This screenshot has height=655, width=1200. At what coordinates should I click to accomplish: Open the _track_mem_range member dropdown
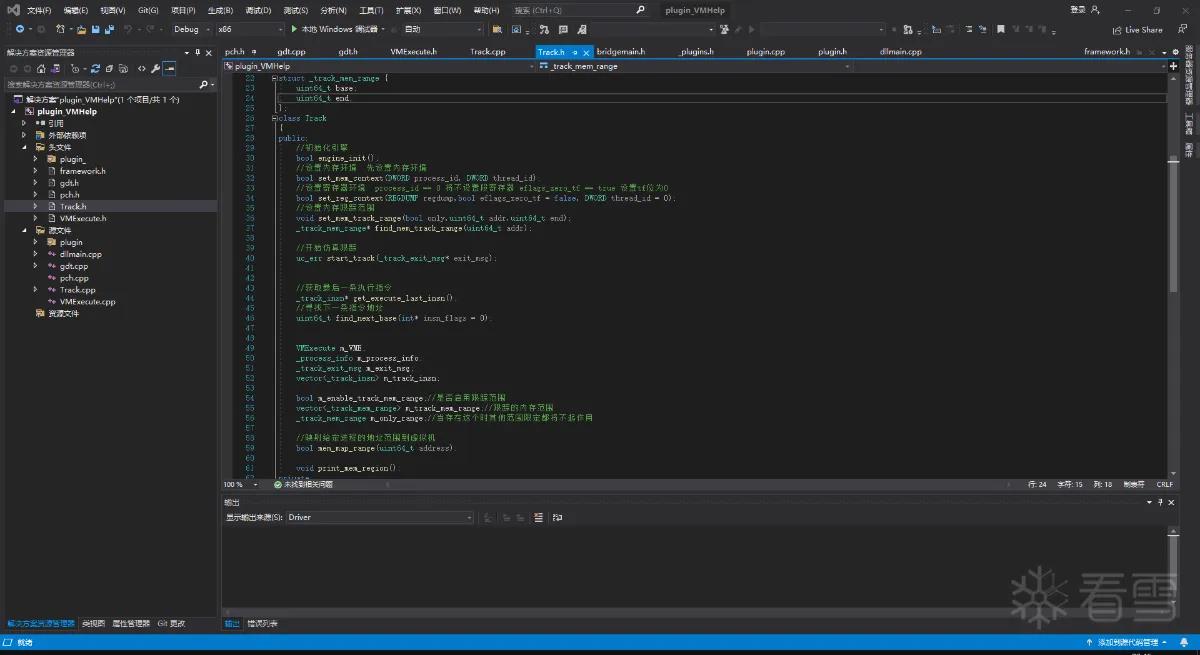point(694,66)
